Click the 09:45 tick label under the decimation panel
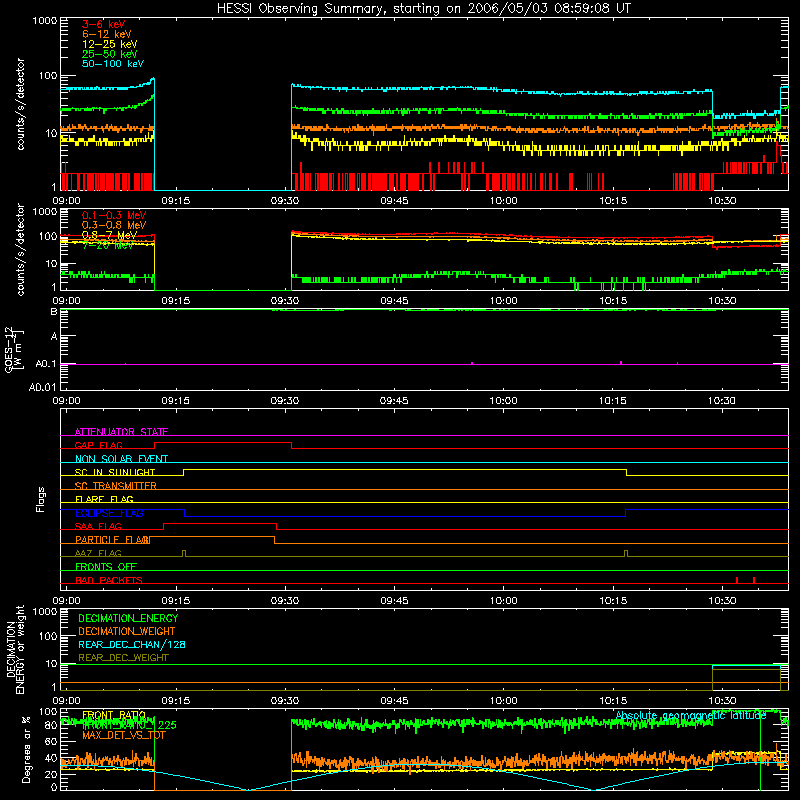 [x=394, y=701]
